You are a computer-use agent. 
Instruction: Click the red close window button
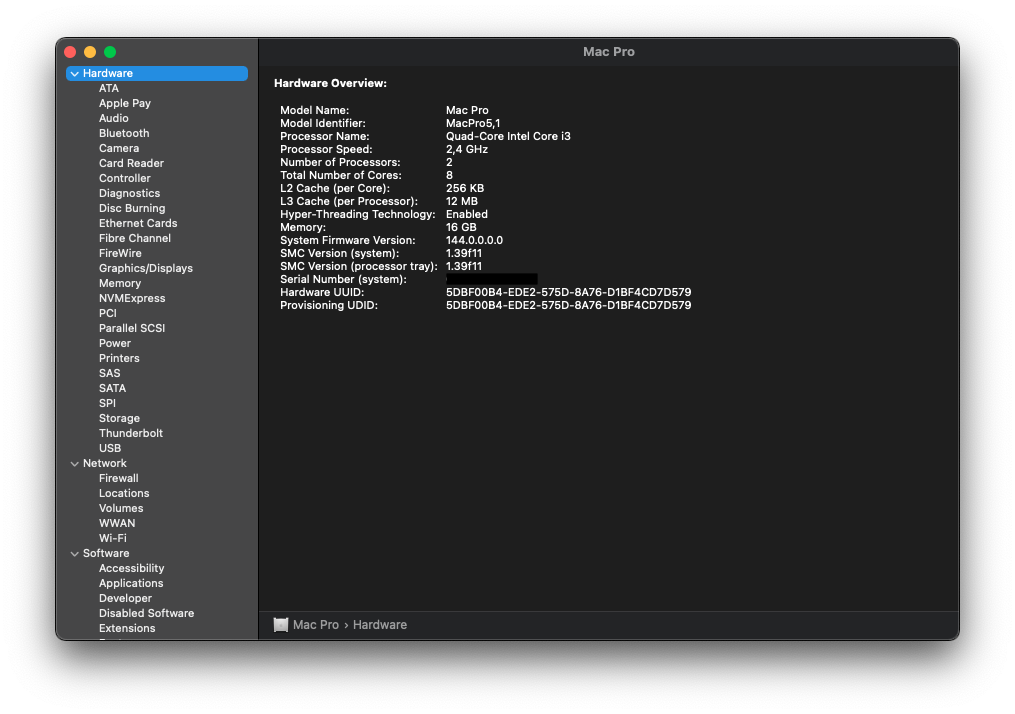pos(71,52)
